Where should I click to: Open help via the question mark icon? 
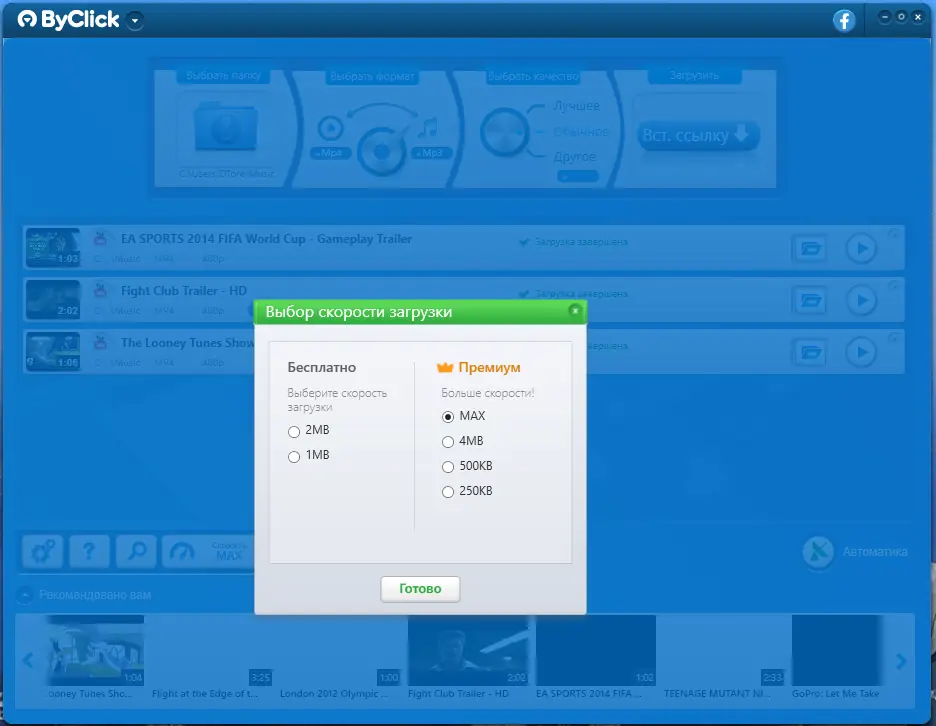click(x=89, y=550)
